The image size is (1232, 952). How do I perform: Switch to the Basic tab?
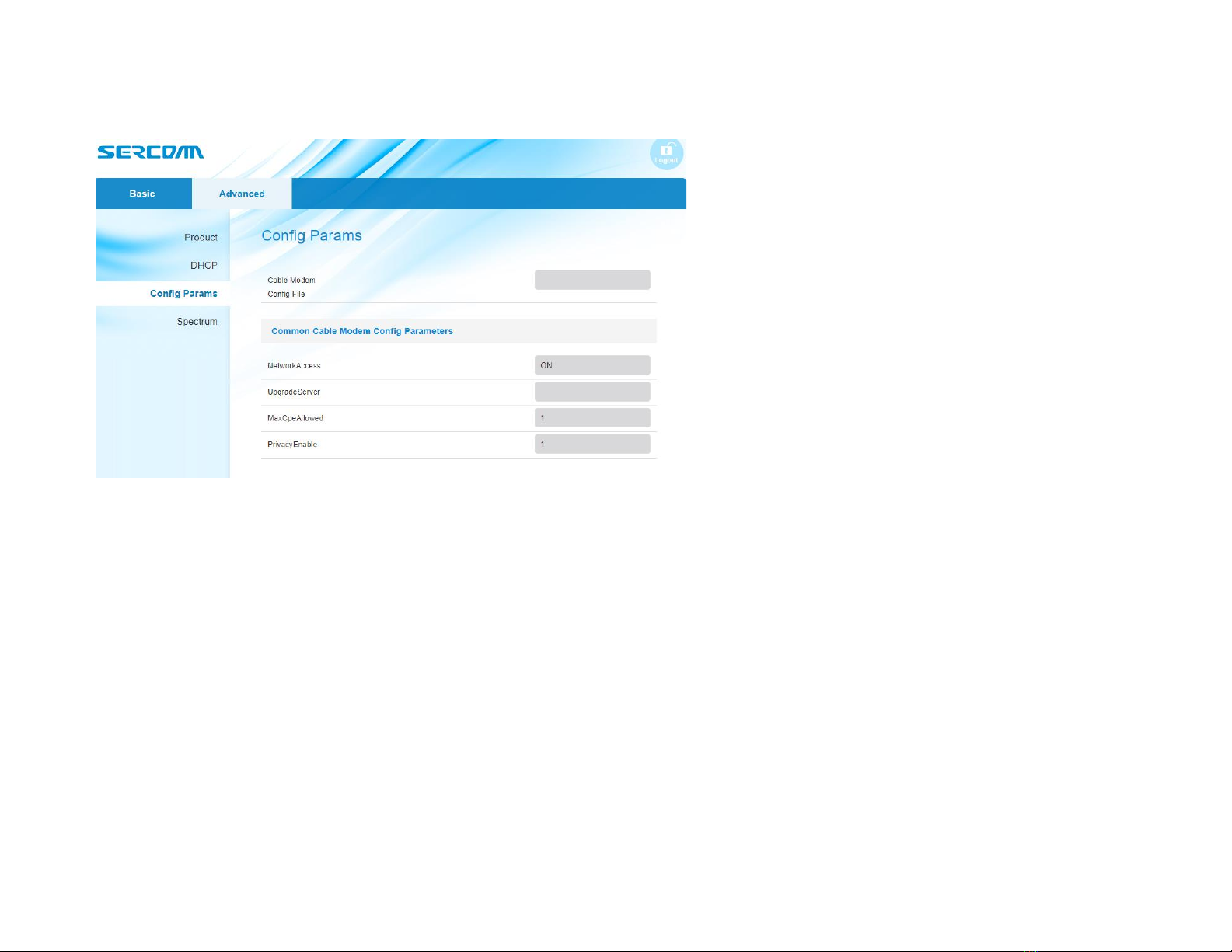click(x=143, y=194)
